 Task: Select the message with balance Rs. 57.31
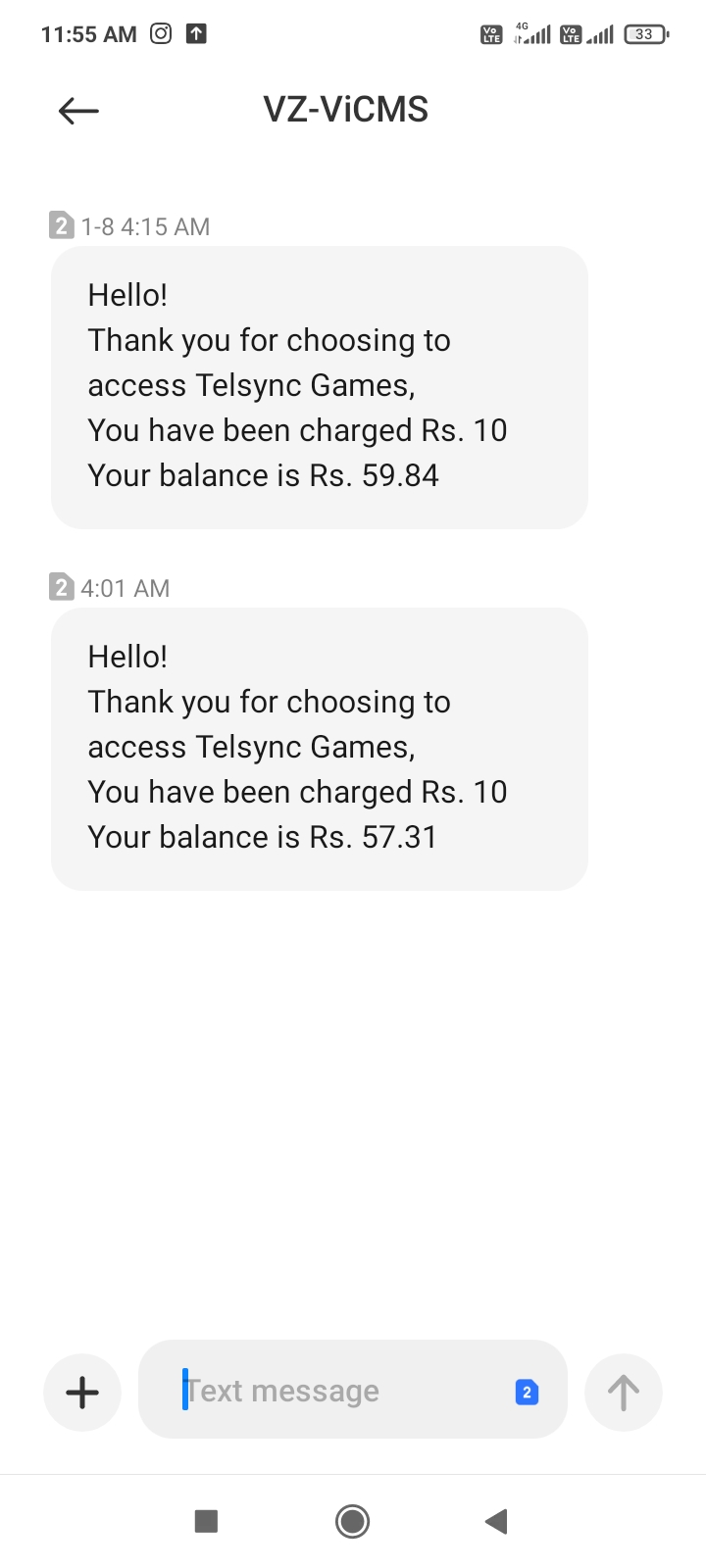click(319, 749)
